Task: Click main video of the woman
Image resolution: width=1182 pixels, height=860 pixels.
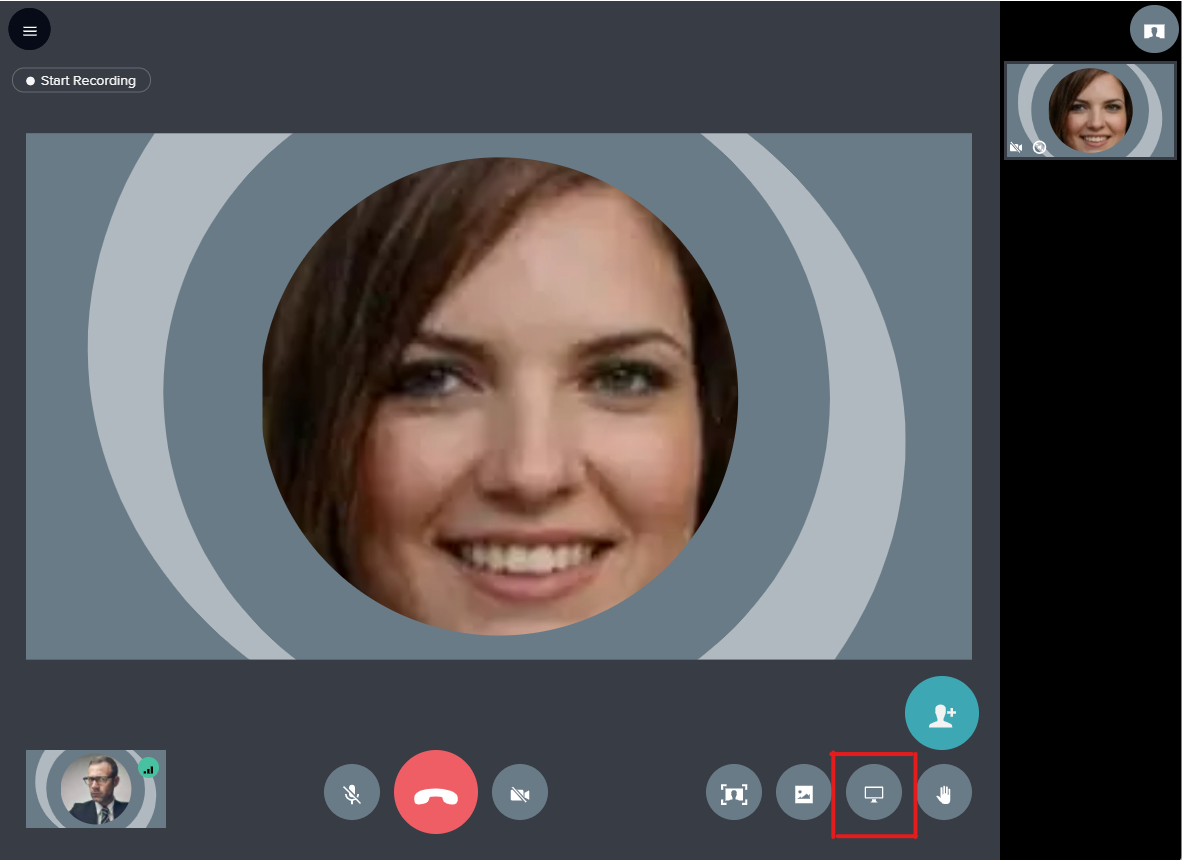Action: [x=498, y=396]
